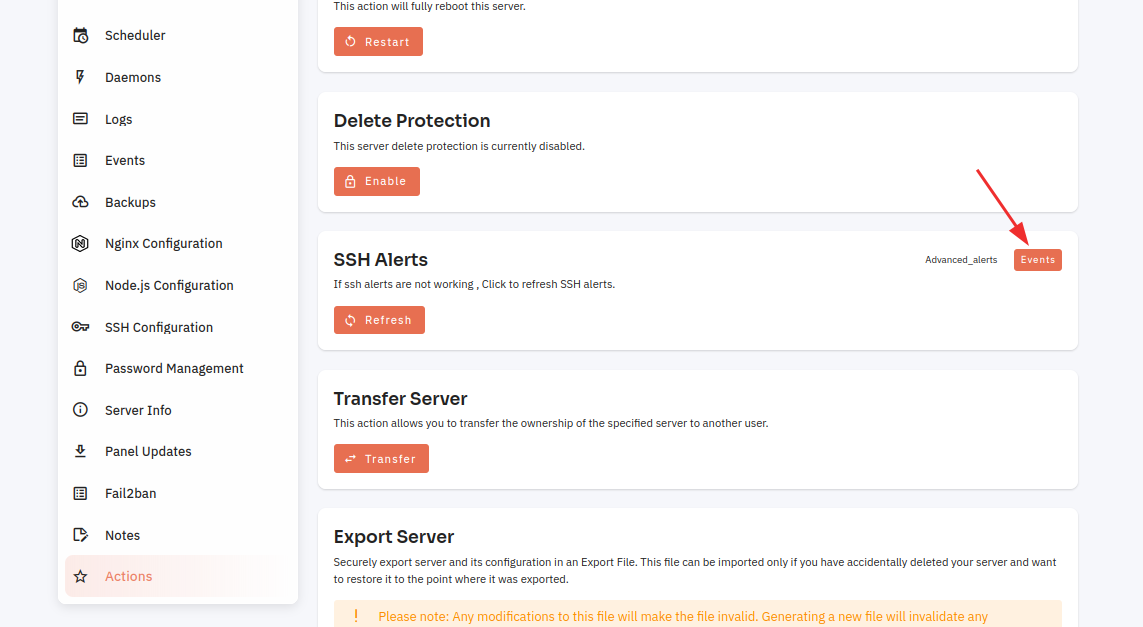
Task: Click the Fail2ban list icon
Action: pos(80,494)
